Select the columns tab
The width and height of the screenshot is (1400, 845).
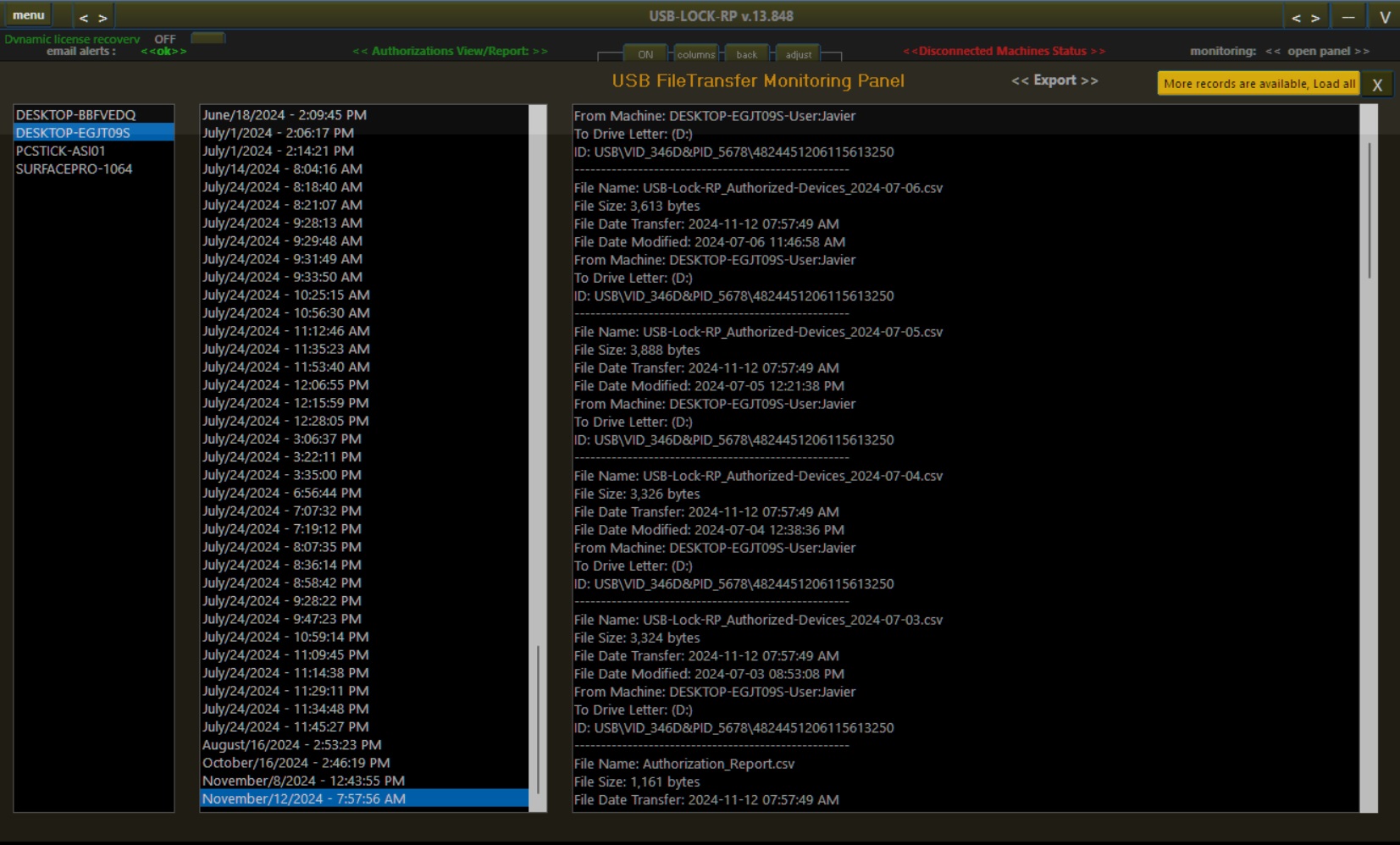(696, 54)
